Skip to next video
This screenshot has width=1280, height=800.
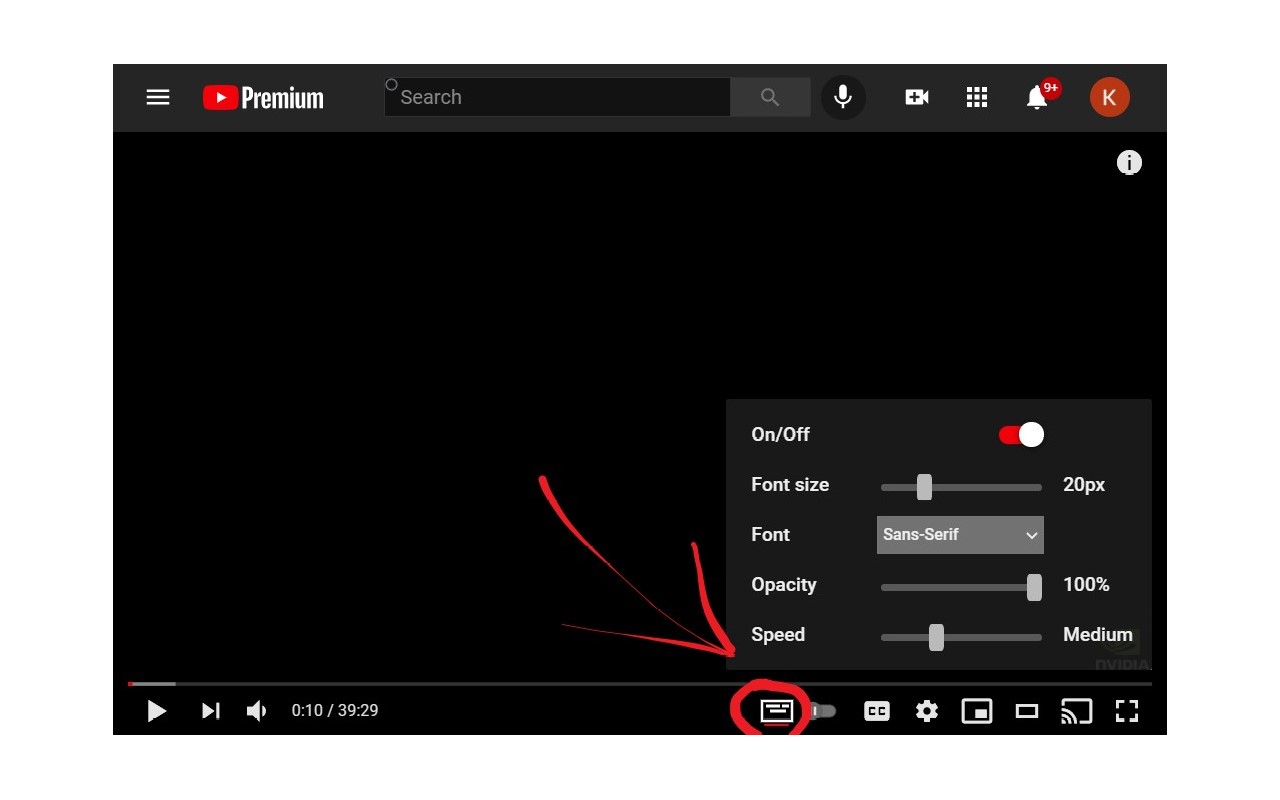pyautogui.click(x=210, y=711)
